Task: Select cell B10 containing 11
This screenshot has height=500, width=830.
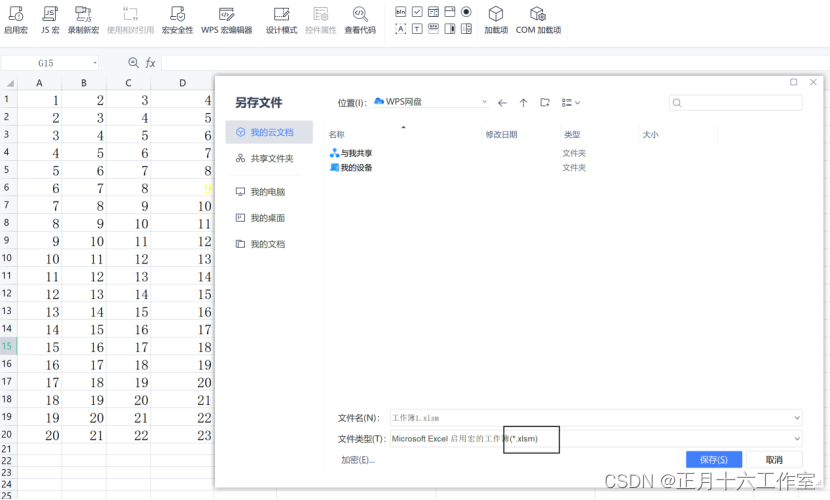Action: 84,259
